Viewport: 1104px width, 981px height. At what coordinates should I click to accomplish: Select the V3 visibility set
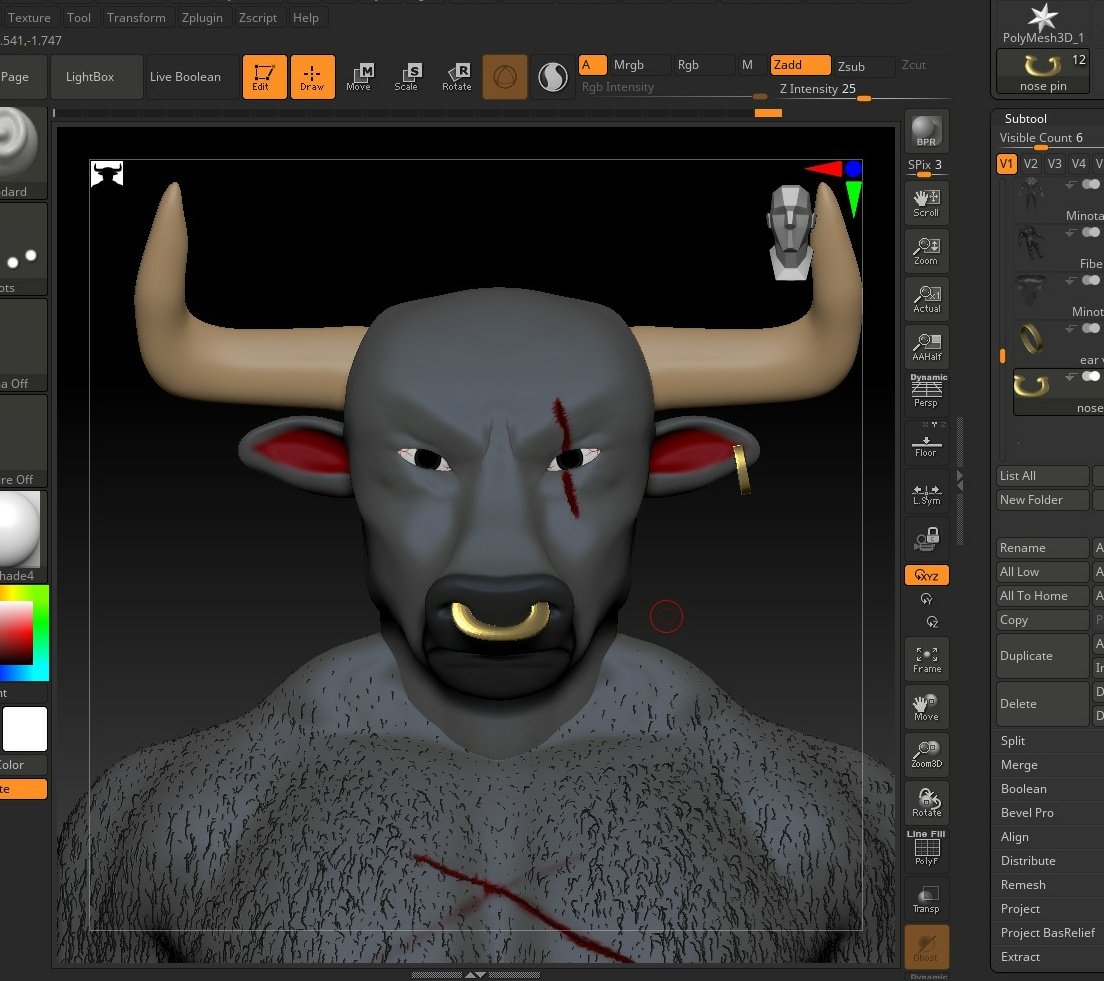coord(1054,163)
